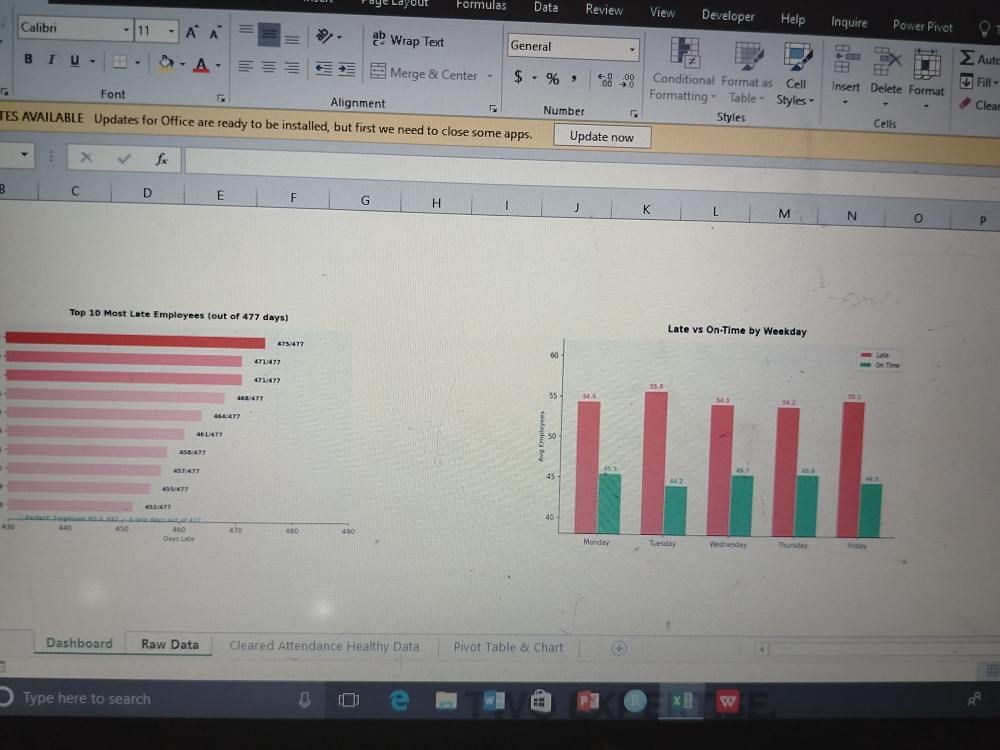Open Fill down icon
The height and width of the screenshot is (750, 1000).
967,81
